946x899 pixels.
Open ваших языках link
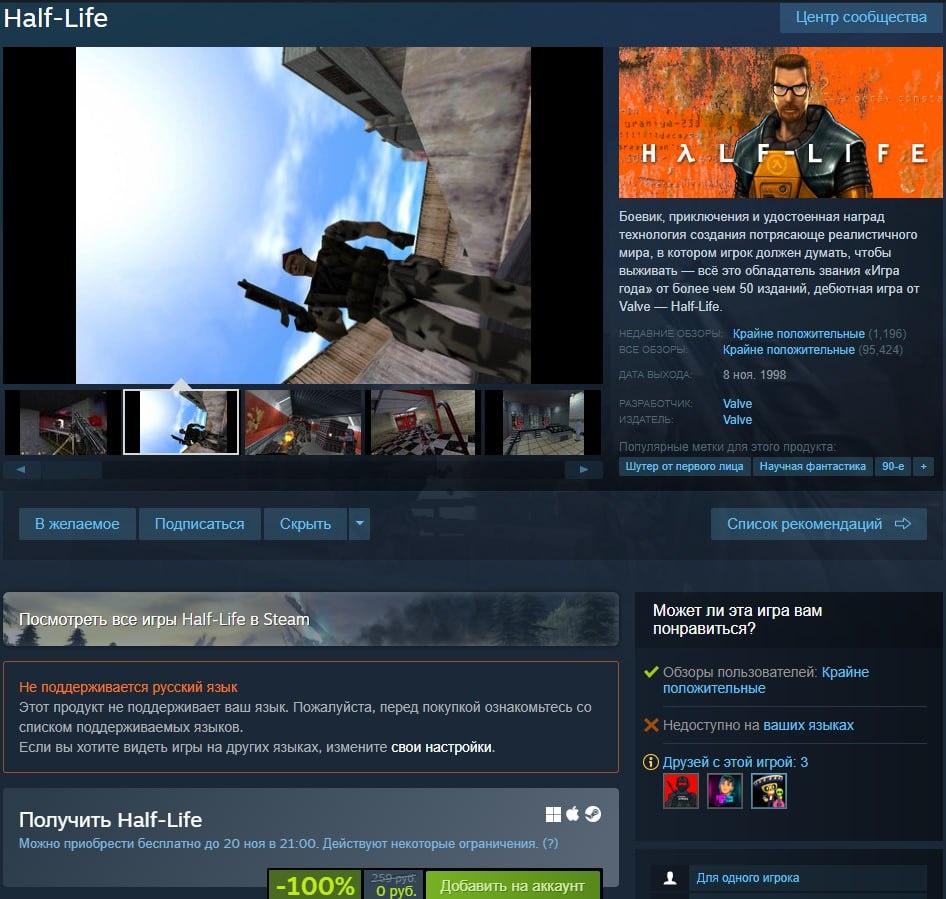coord(808,725)
